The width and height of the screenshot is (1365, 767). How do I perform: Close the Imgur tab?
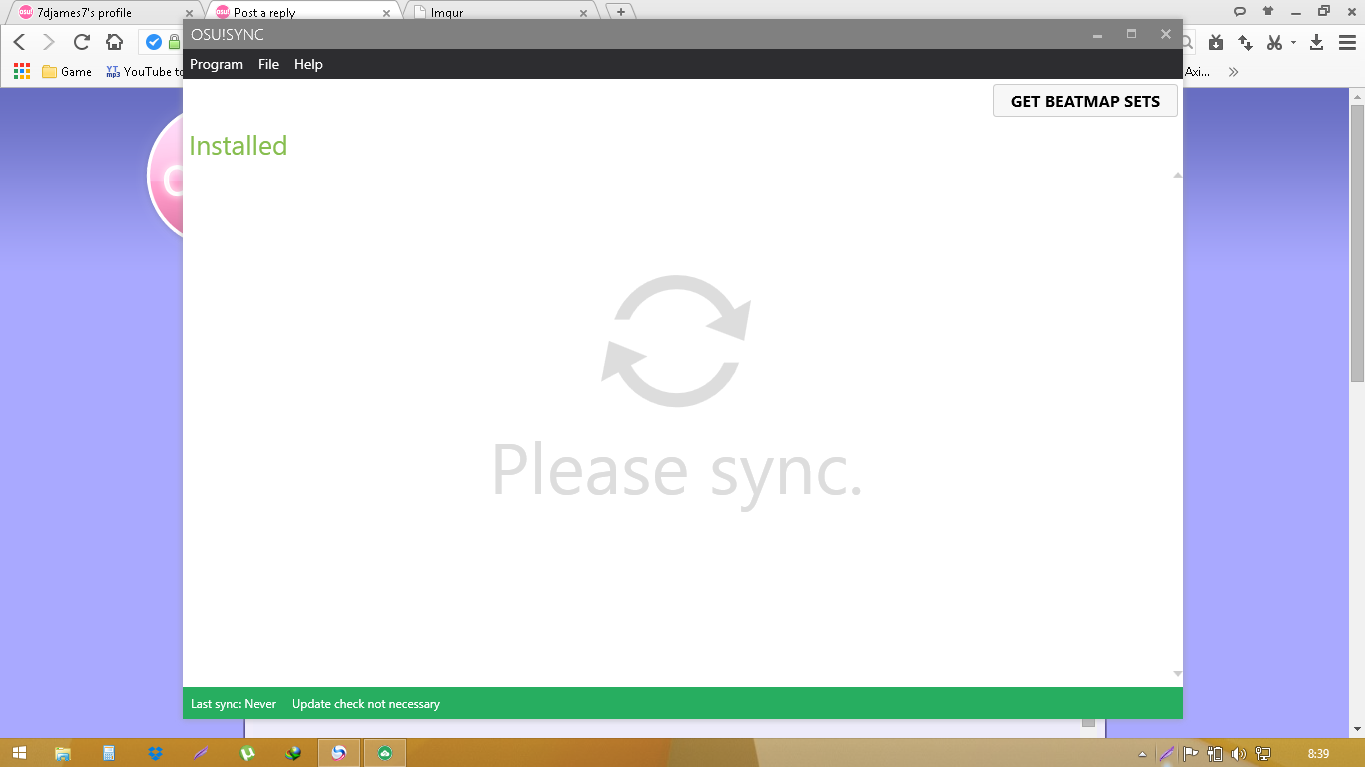pyautogui.click(x=584, y=13)
